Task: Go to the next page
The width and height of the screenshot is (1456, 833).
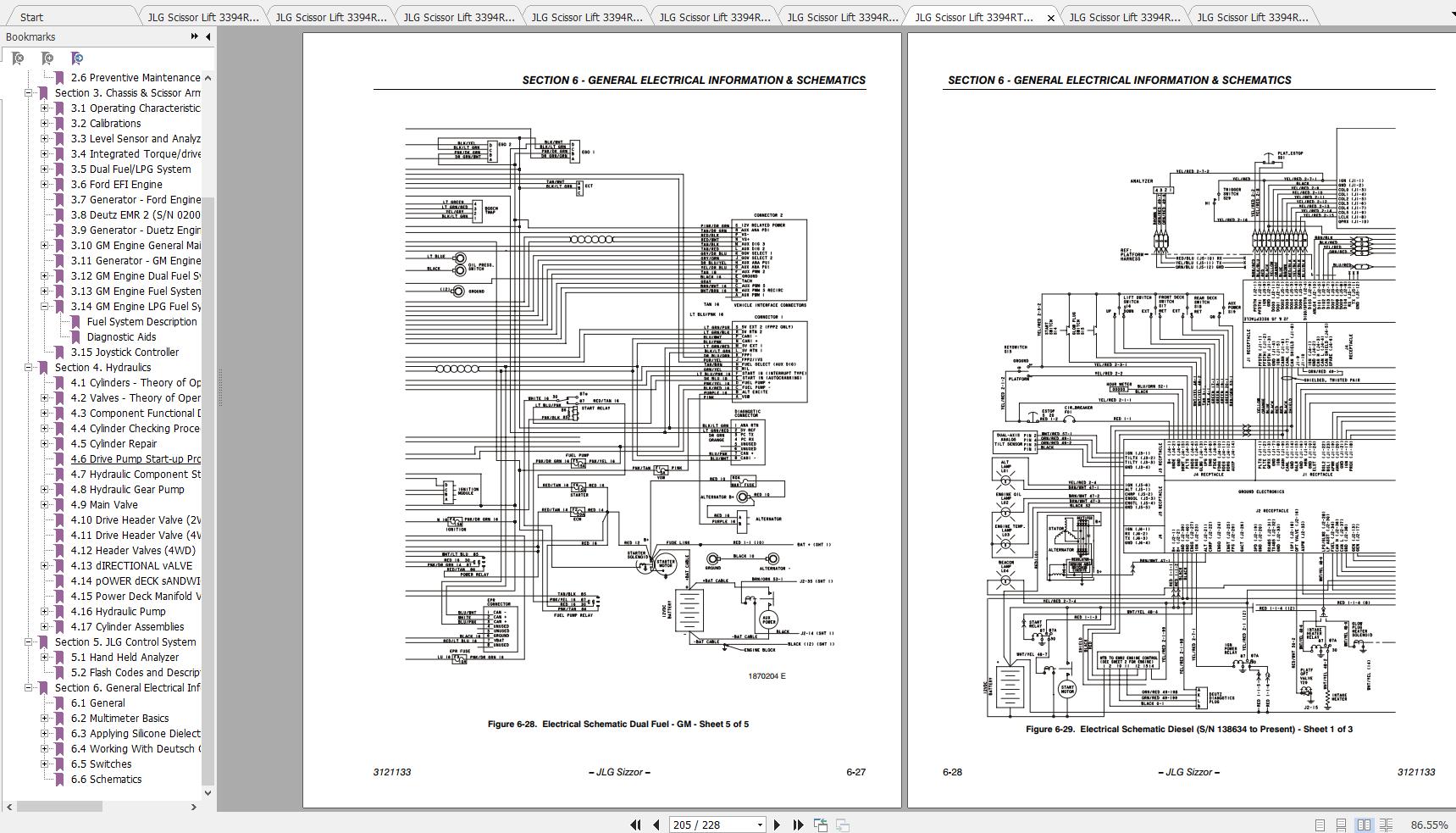Action: [x=777, y=825]
